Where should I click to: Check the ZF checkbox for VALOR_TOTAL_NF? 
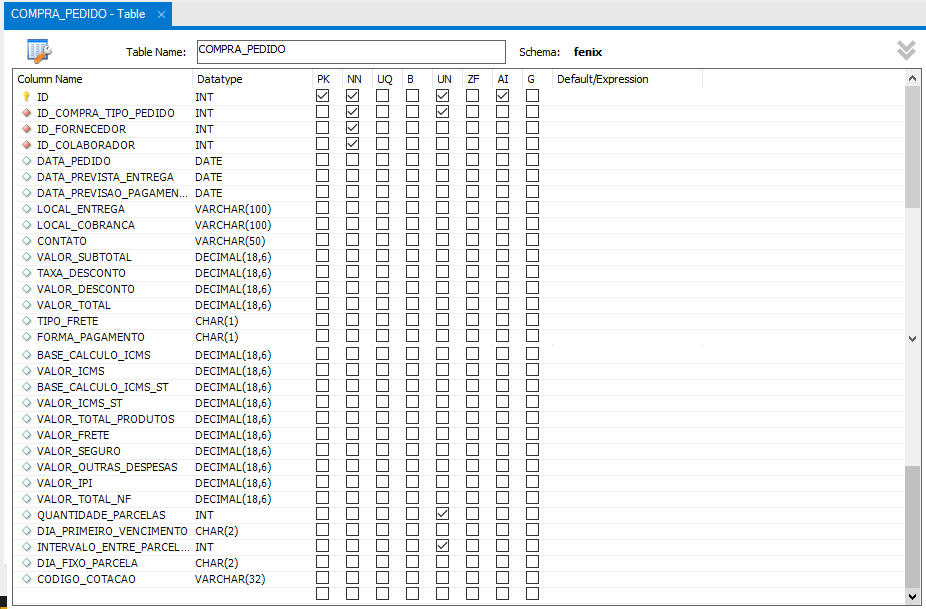click(x=472, y=497)
